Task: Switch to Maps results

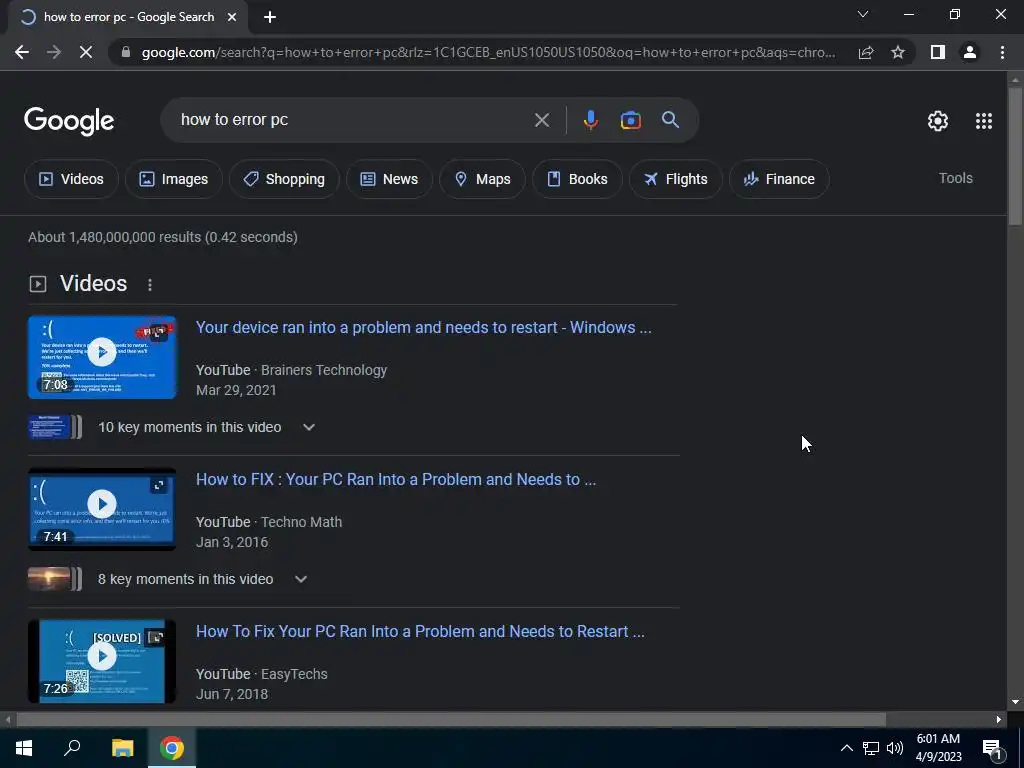Action: 482,179
